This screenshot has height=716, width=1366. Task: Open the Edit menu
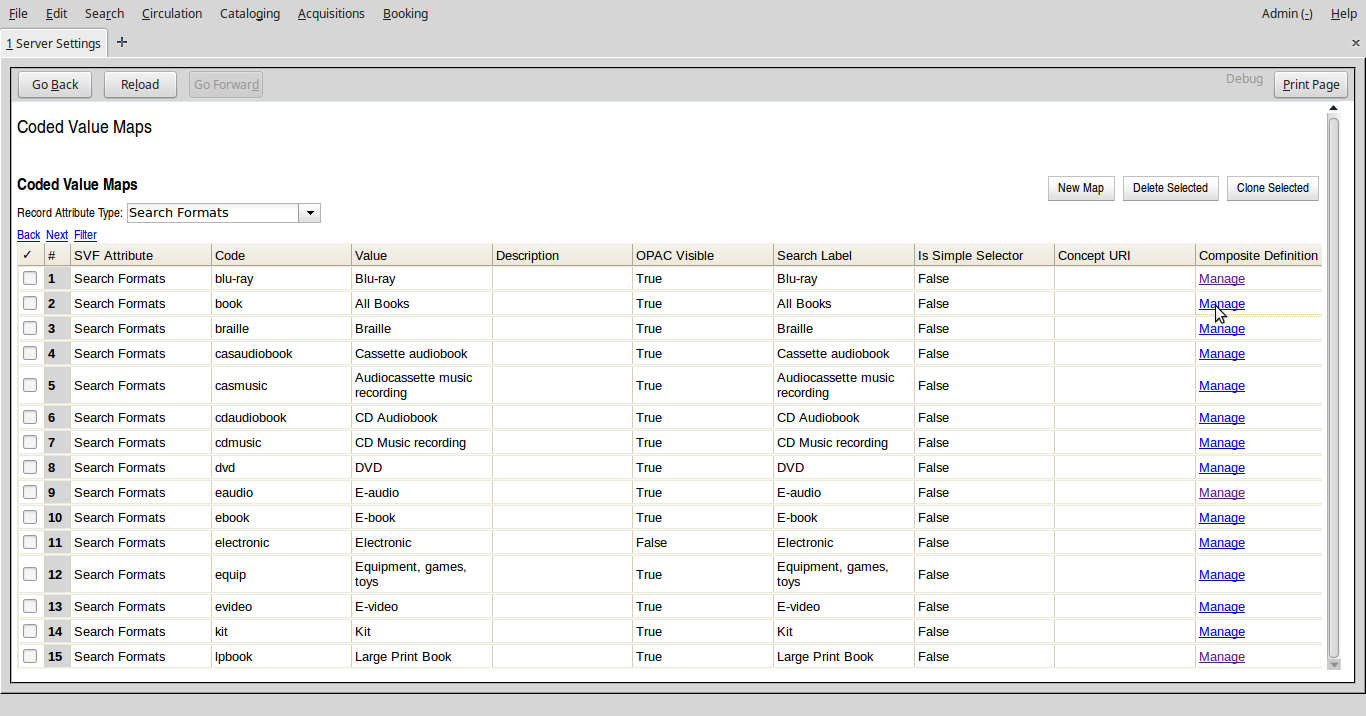coord(56,13)
